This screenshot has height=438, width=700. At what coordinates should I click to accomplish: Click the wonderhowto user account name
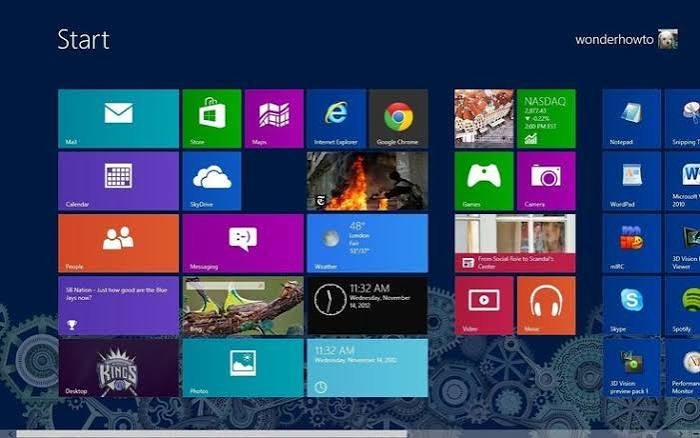614,40
